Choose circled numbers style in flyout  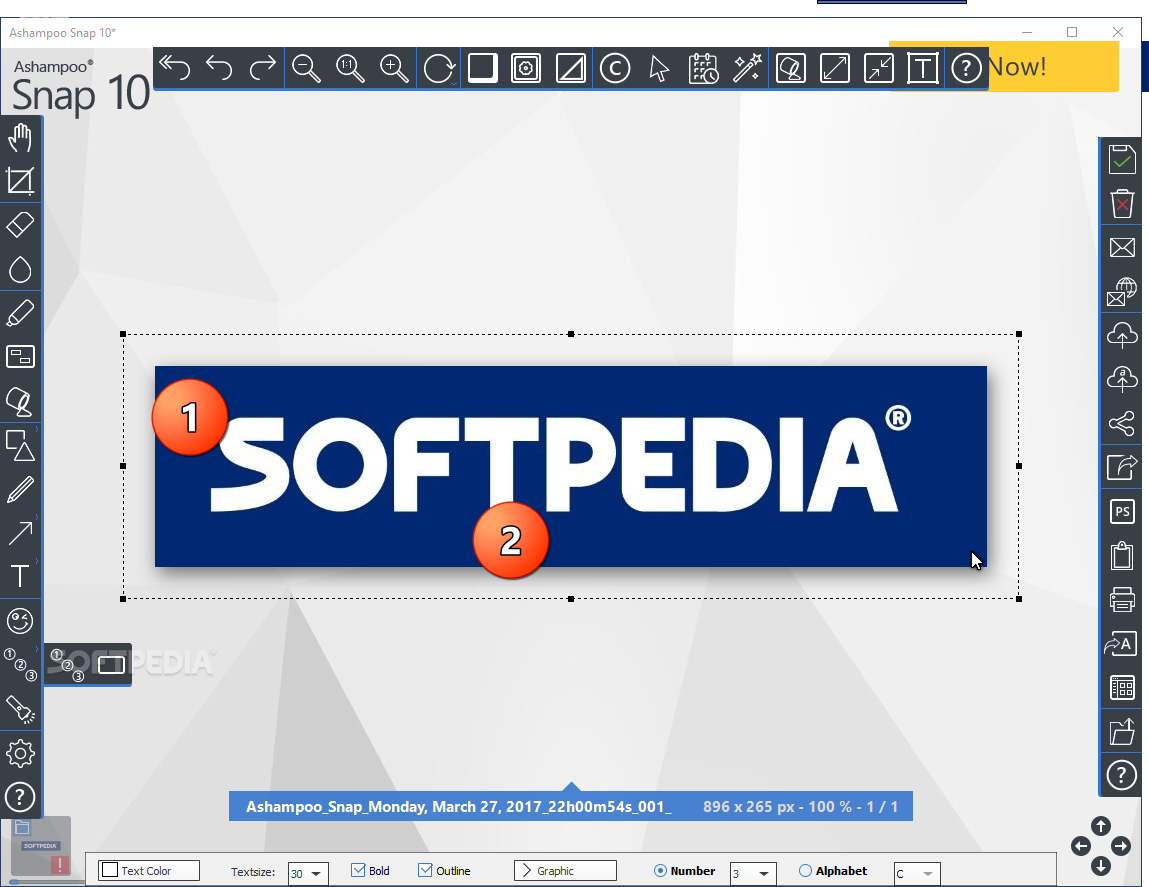pyautogui.click(x=67, y=665)
